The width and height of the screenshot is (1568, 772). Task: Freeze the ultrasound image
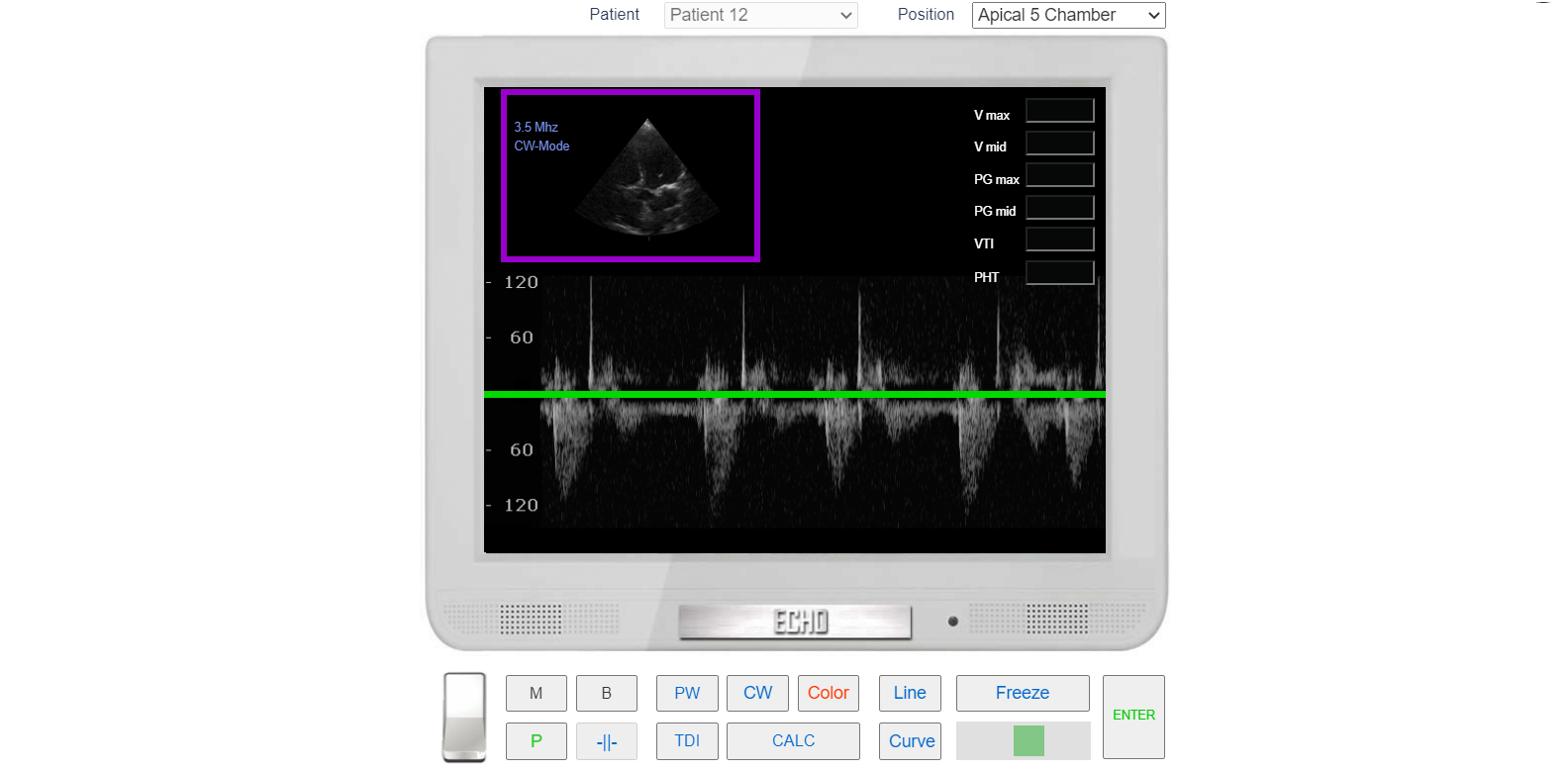[1023, 693]
